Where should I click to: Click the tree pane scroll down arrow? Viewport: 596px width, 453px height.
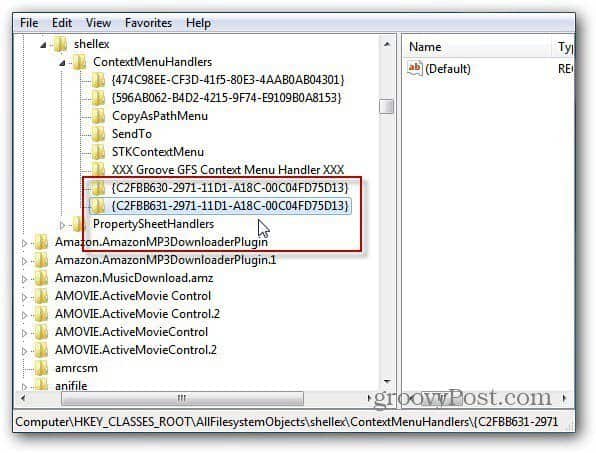click(387, 381)
